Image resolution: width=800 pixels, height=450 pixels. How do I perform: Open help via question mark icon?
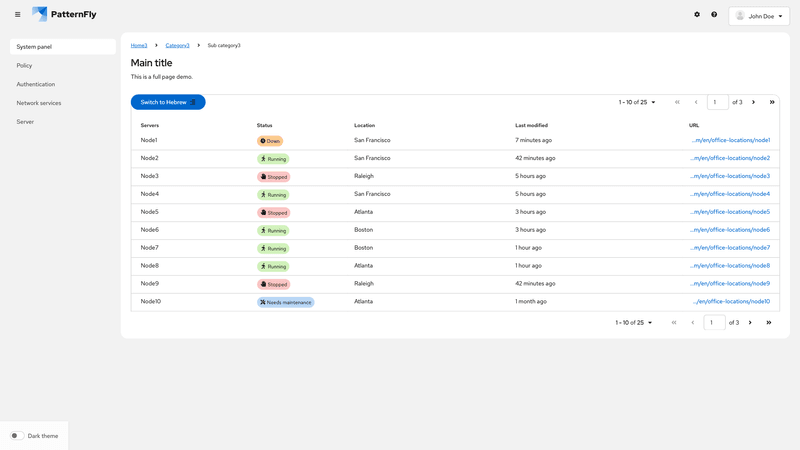click(714, 15)
